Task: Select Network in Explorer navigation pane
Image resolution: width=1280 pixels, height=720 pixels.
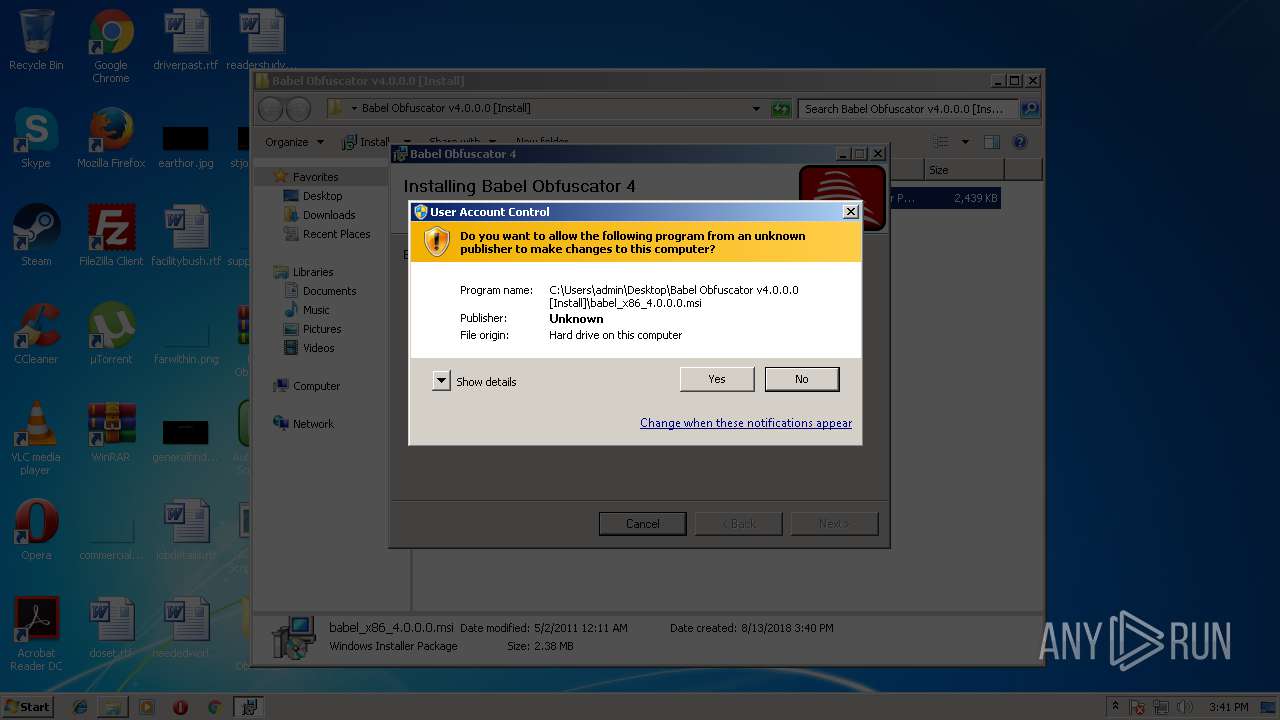Action: [x=313, y=424]
